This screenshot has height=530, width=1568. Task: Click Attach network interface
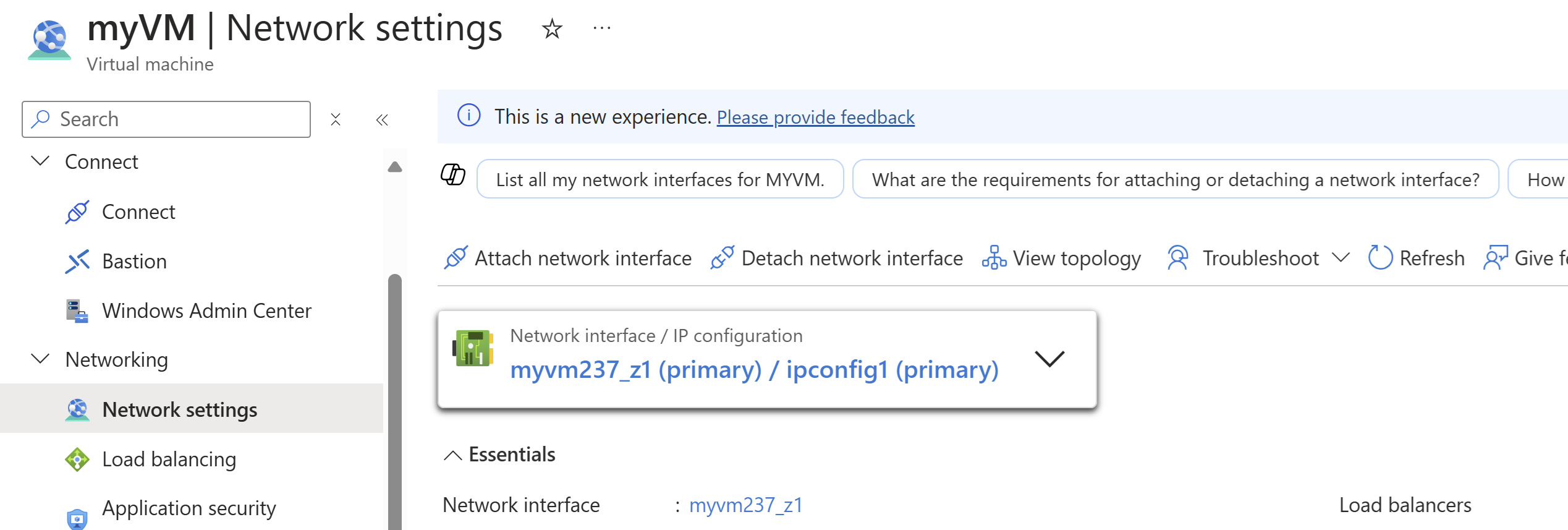[568, 258]
